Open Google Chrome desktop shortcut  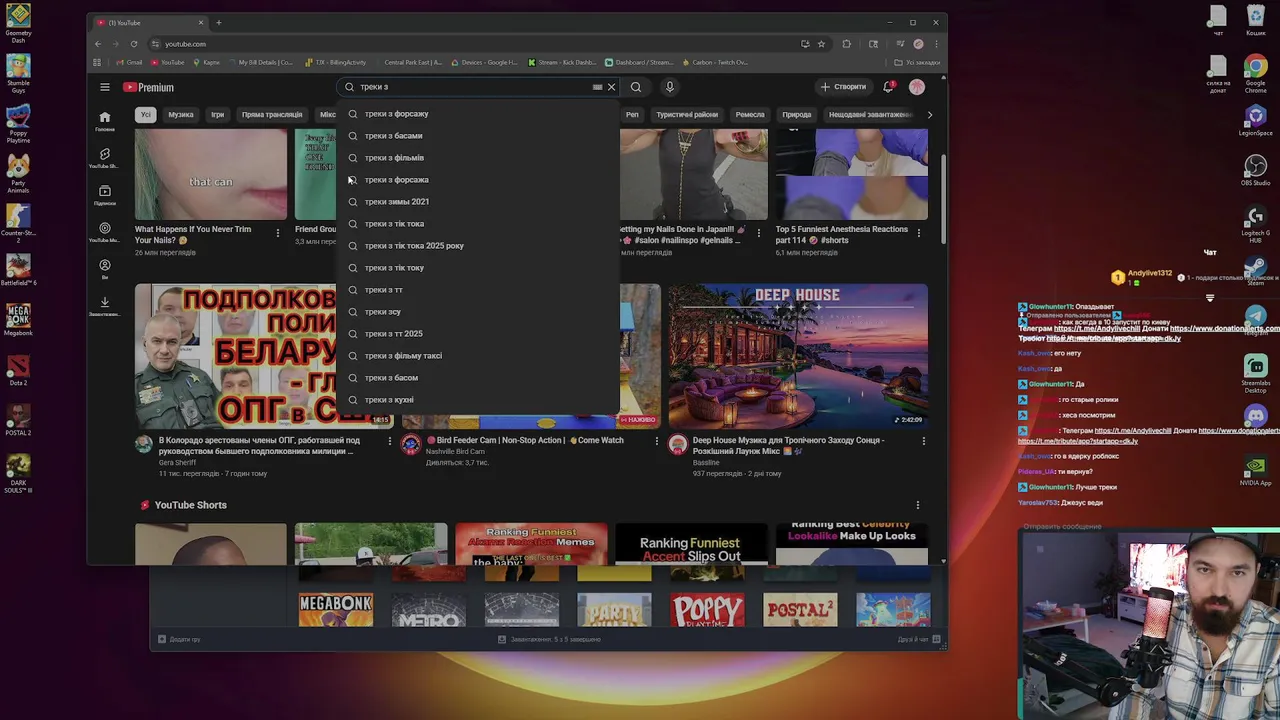point(1255,73)
